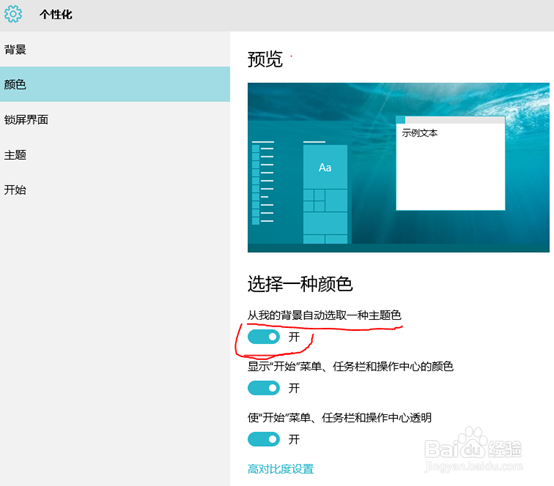Click the 示例文本 sample window in preview

tap(450, 163)
